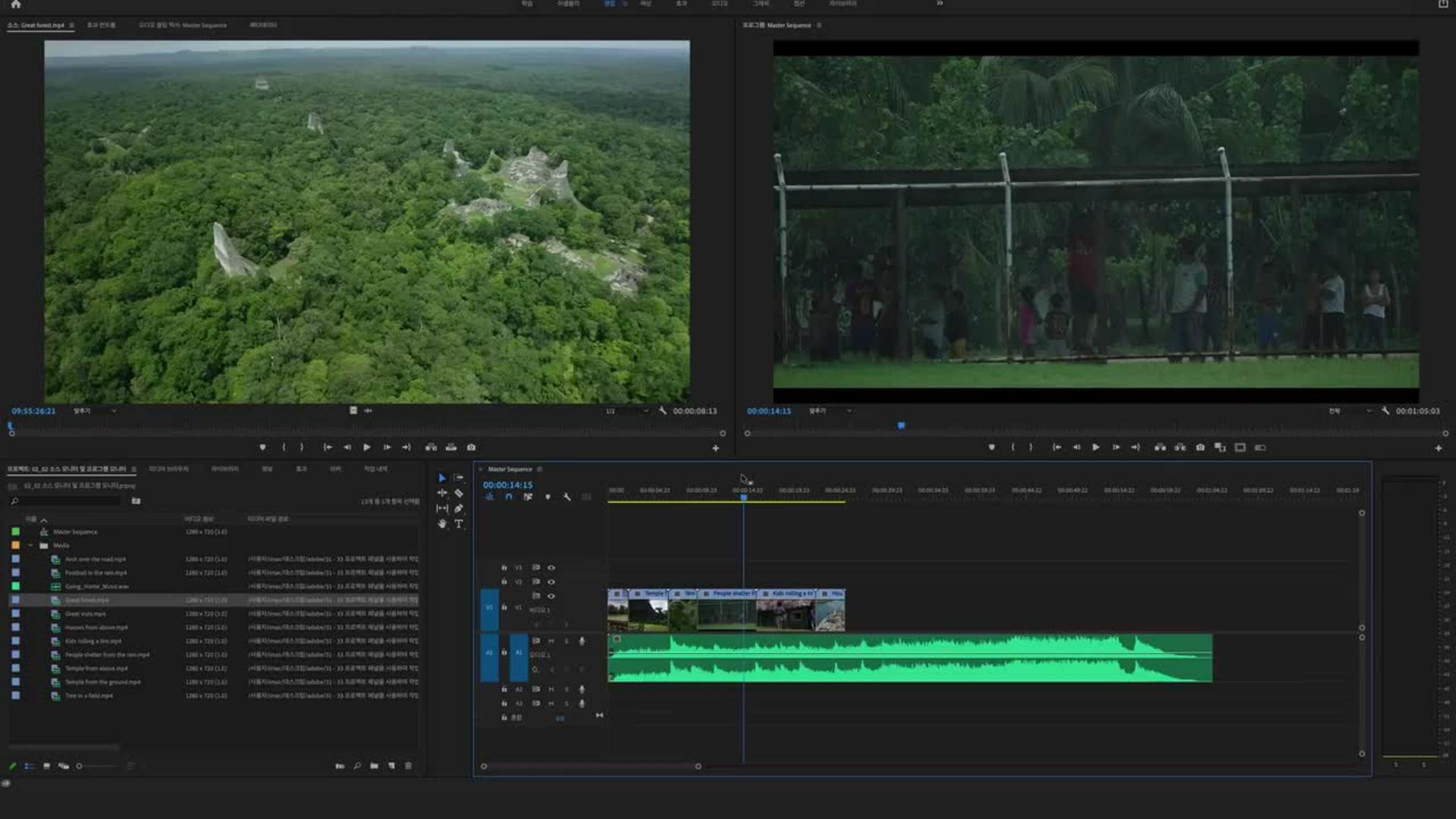The width and height of the screenshot is (1456, 819).
Task: Select the Ripple Edit tool
Action: coord(442,494)
